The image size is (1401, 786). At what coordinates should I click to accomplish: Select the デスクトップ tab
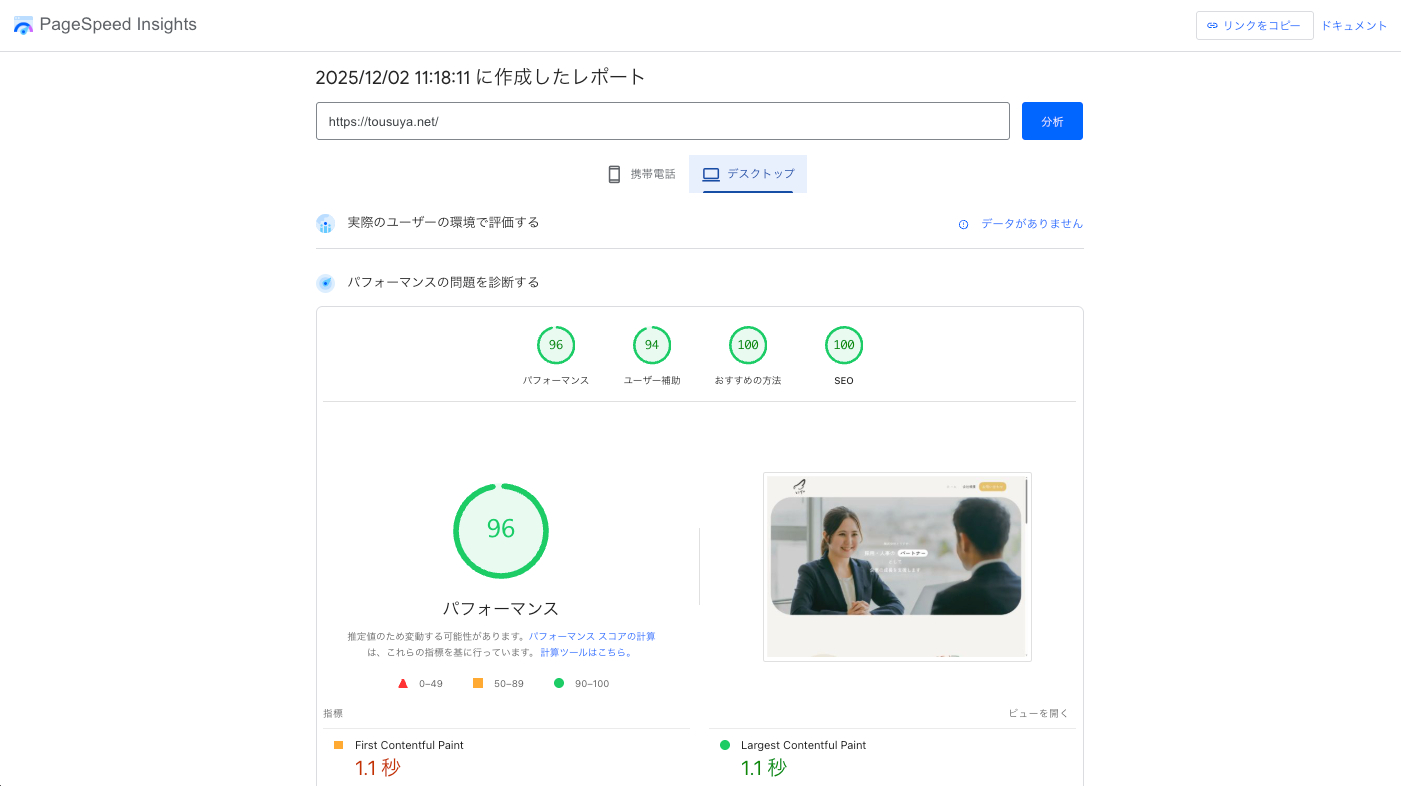click(x=748, y=173)
